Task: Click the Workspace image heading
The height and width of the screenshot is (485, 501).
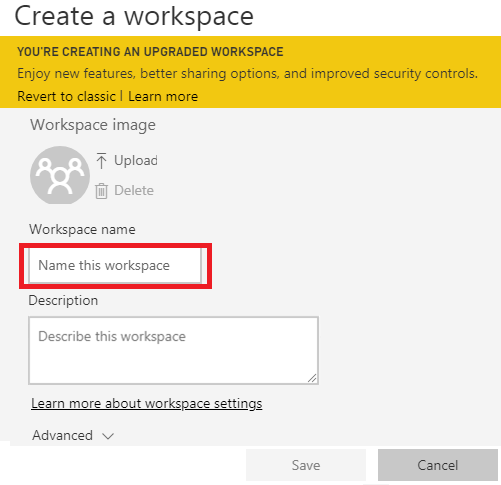Action: click(93, 125)
